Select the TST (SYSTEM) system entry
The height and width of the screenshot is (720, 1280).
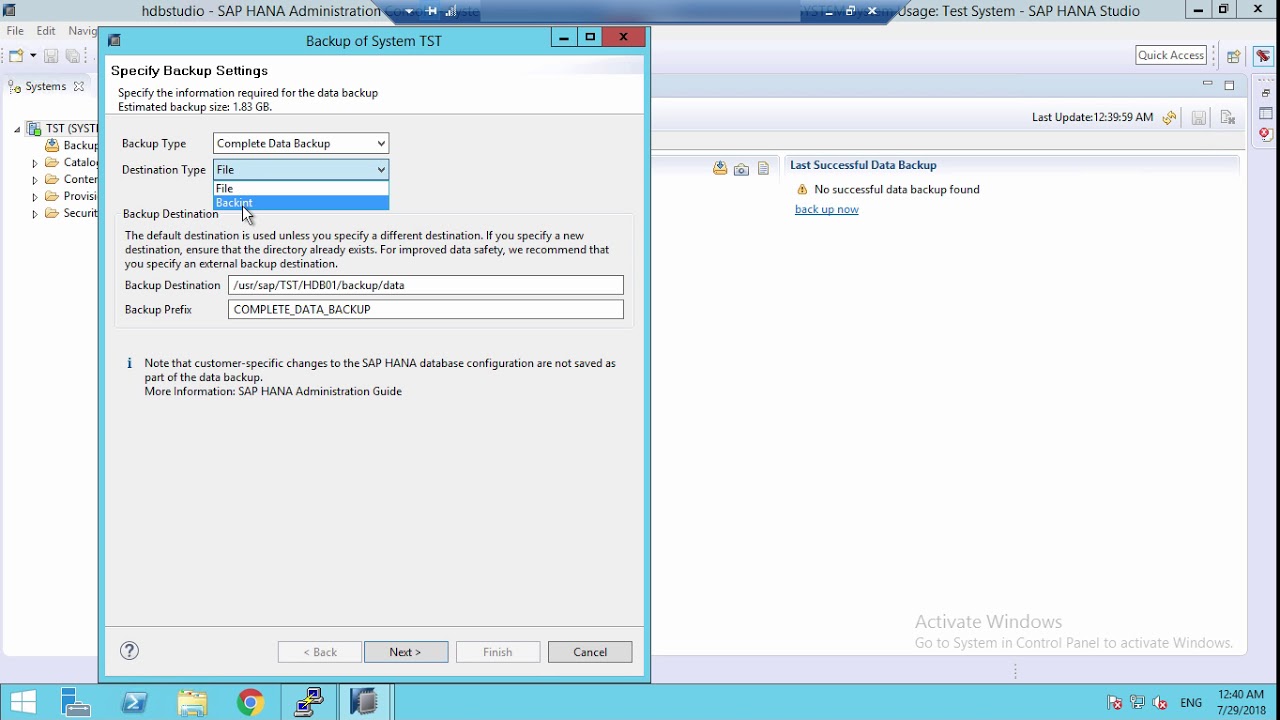click(x=72, y=129)
